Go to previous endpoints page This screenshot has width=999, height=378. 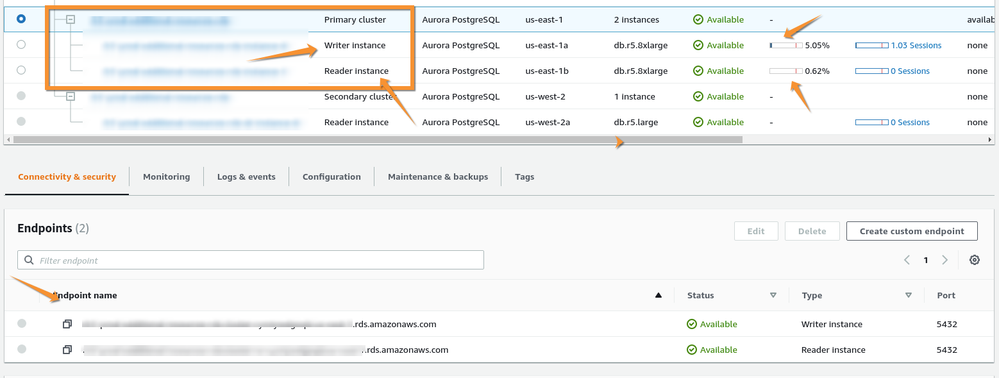[x=907, y=260]
